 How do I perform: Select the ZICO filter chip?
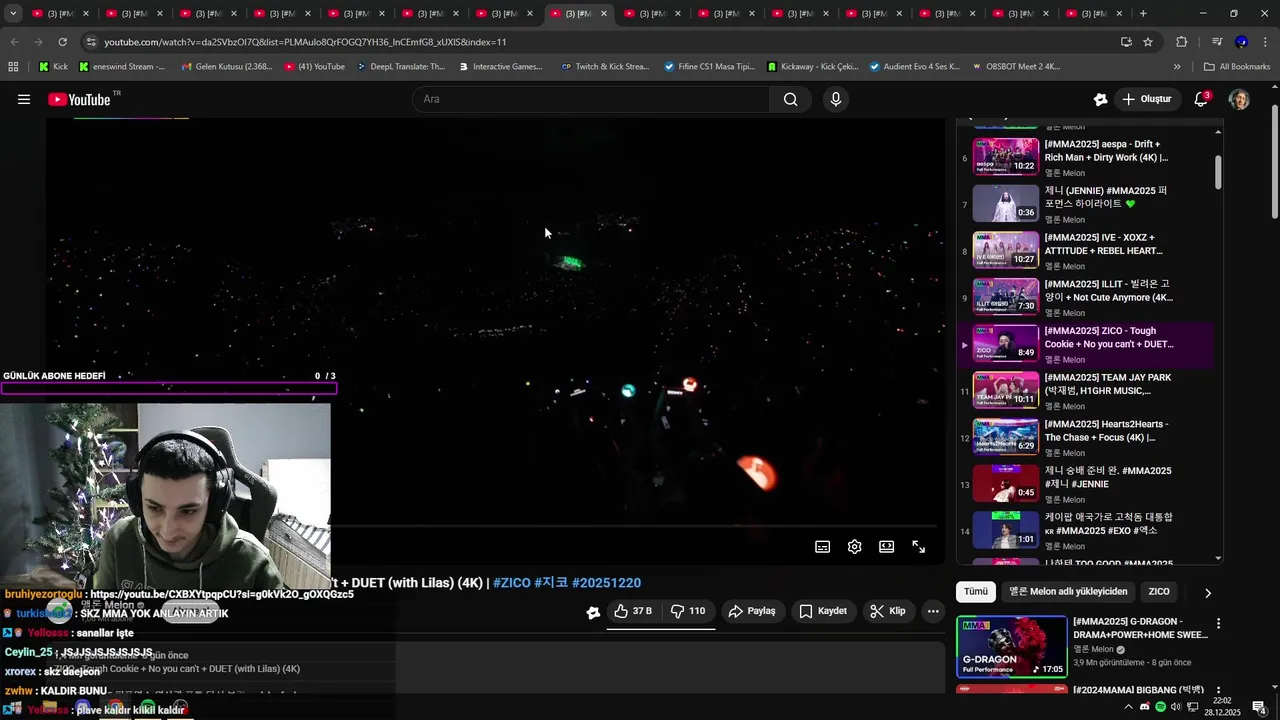pyautogui.click(x=1159, y=591)
